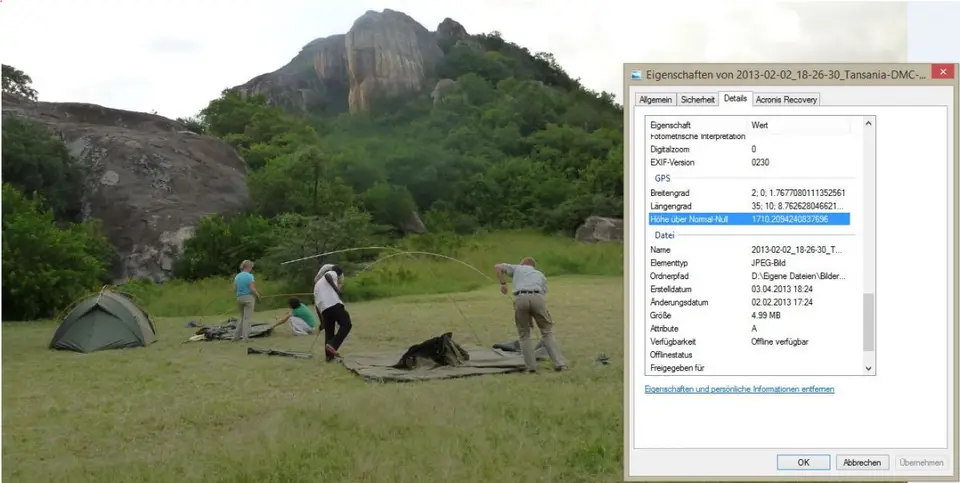The width and height of the screenshot is (960, 483).
Task: Select the Ordnerpfad row
Action: point(749,276)
